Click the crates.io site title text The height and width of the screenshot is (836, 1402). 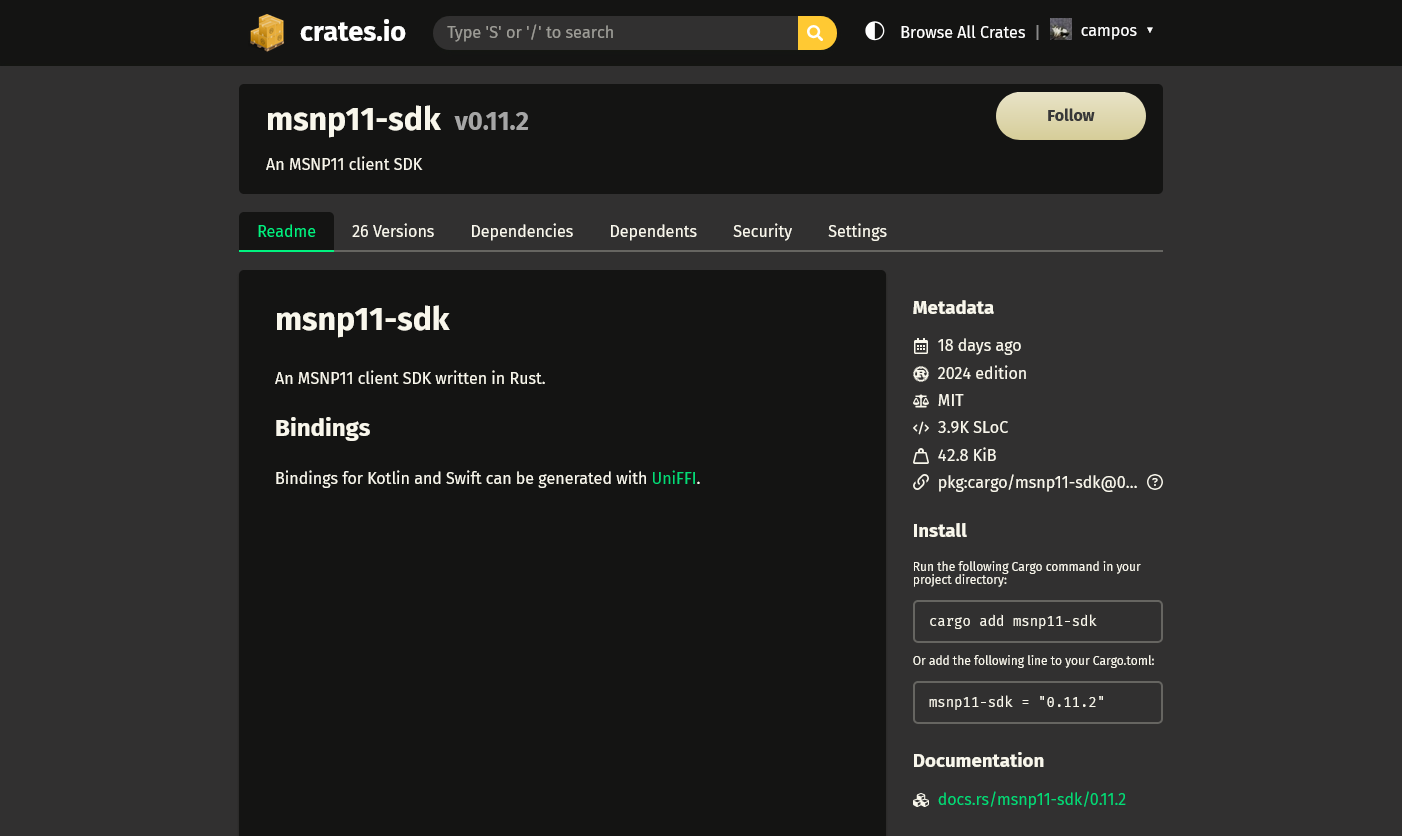point(353,32)
